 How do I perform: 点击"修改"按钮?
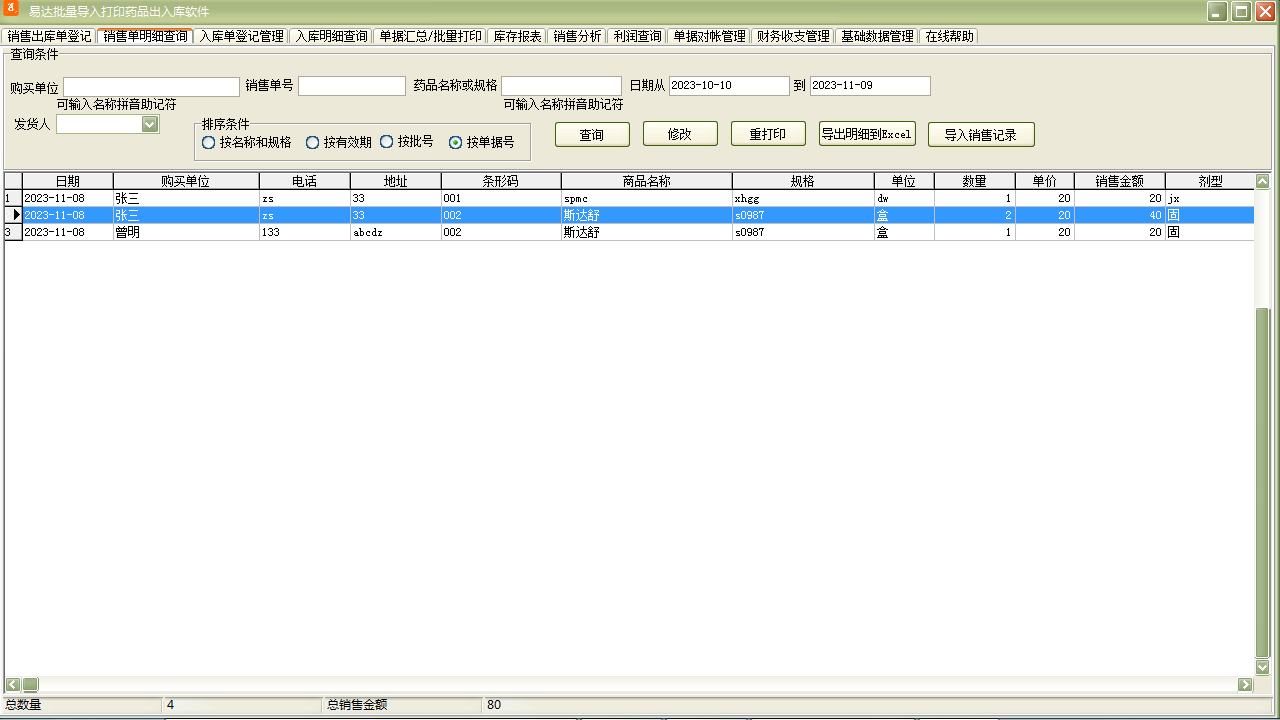coord(680,134)
